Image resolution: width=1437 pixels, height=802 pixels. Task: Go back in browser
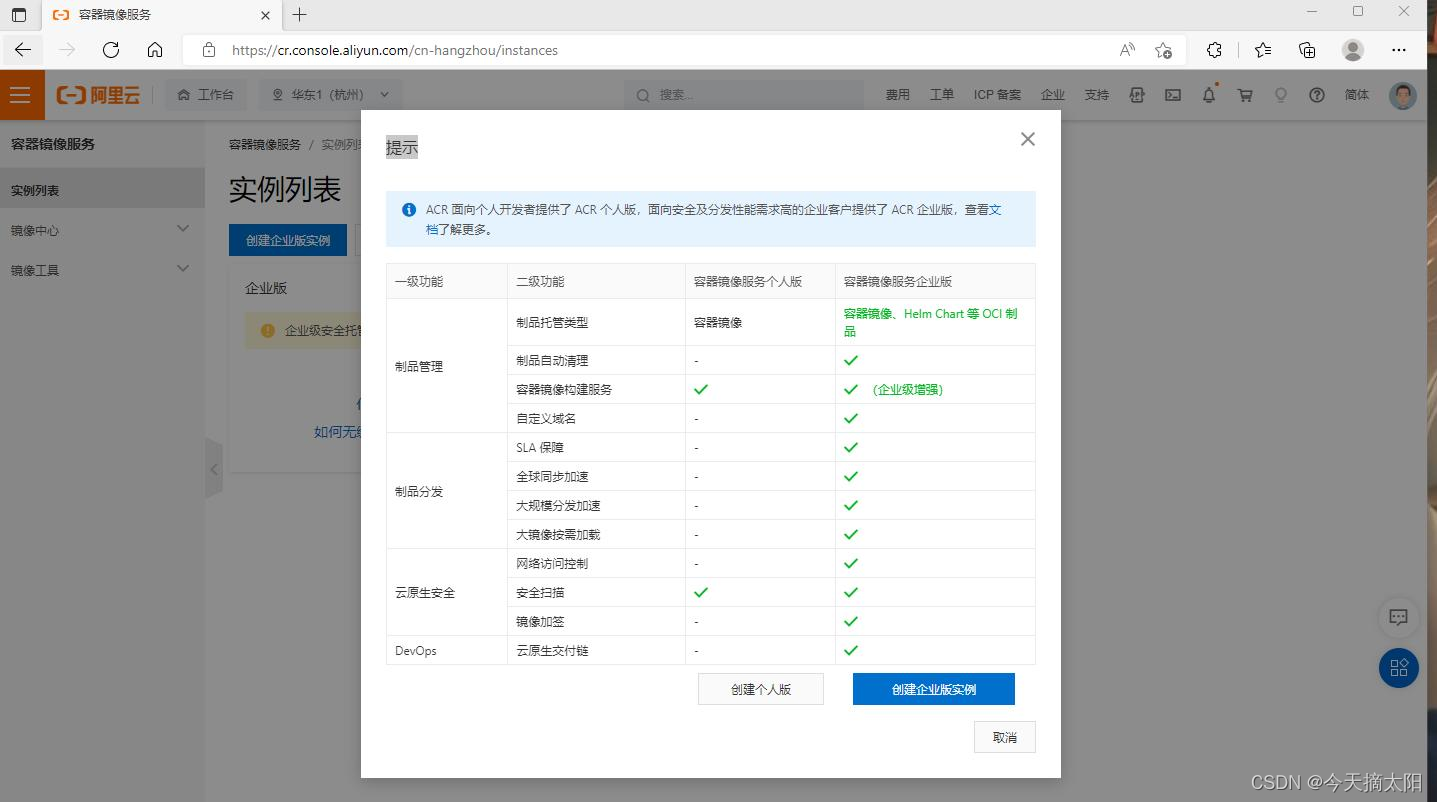23,50
